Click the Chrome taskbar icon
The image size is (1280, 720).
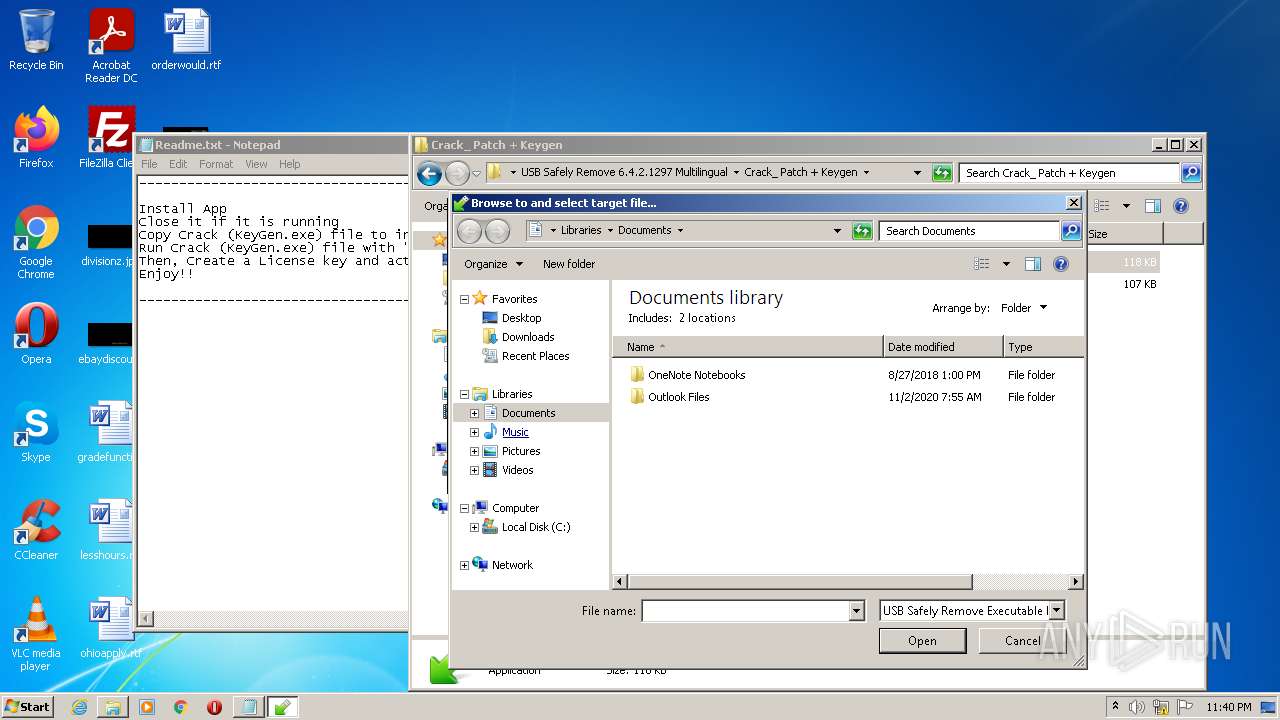[x=181, y=707]
